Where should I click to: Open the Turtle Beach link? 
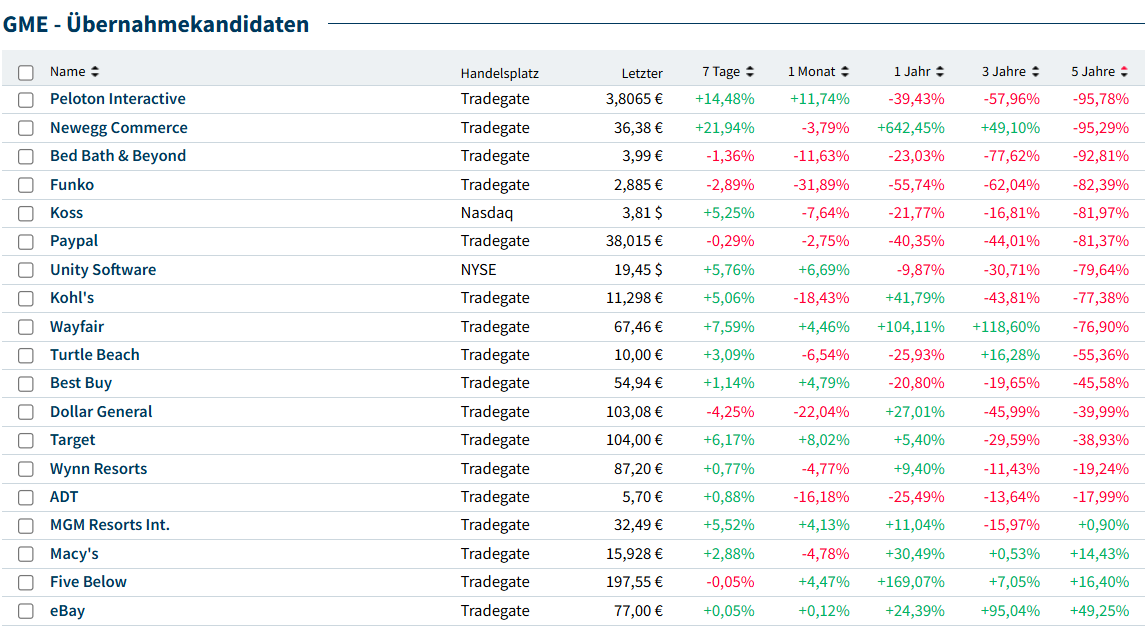point(94,355)
